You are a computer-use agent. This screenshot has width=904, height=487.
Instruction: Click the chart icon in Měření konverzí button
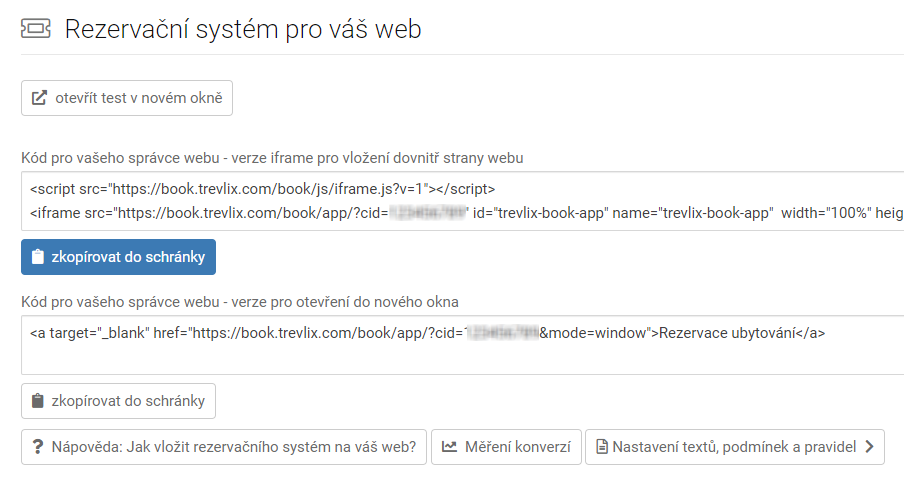449,447
